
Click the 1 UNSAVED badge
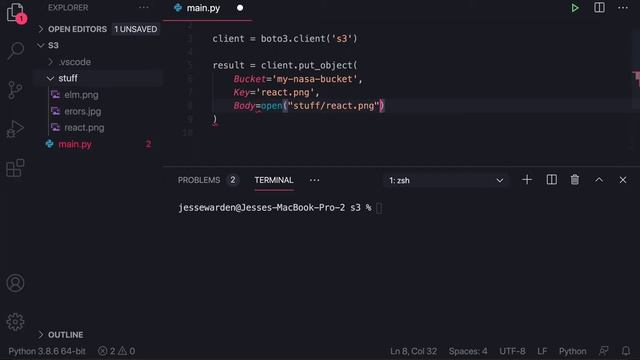[136, 29]
